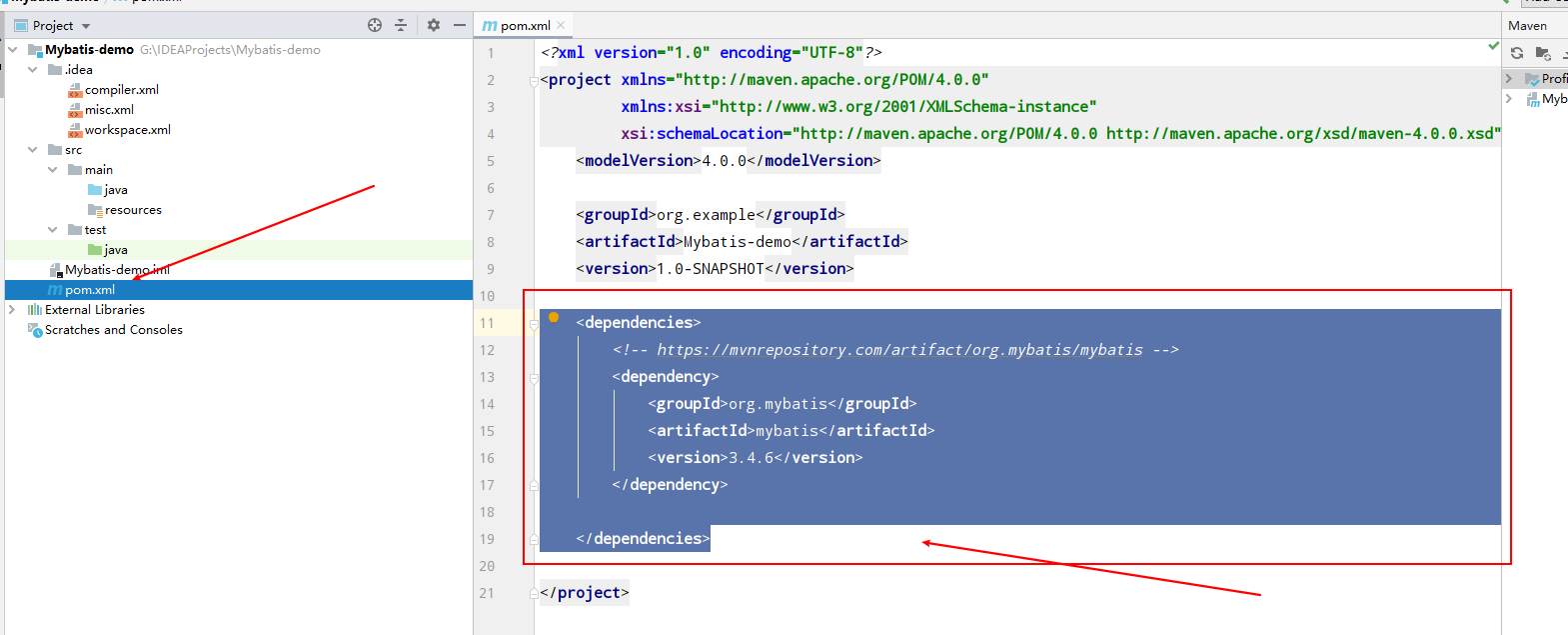Click the Maven Profiles folder icon
Viewport: 1568px width, 635px height.
(x=1531, y=78)
